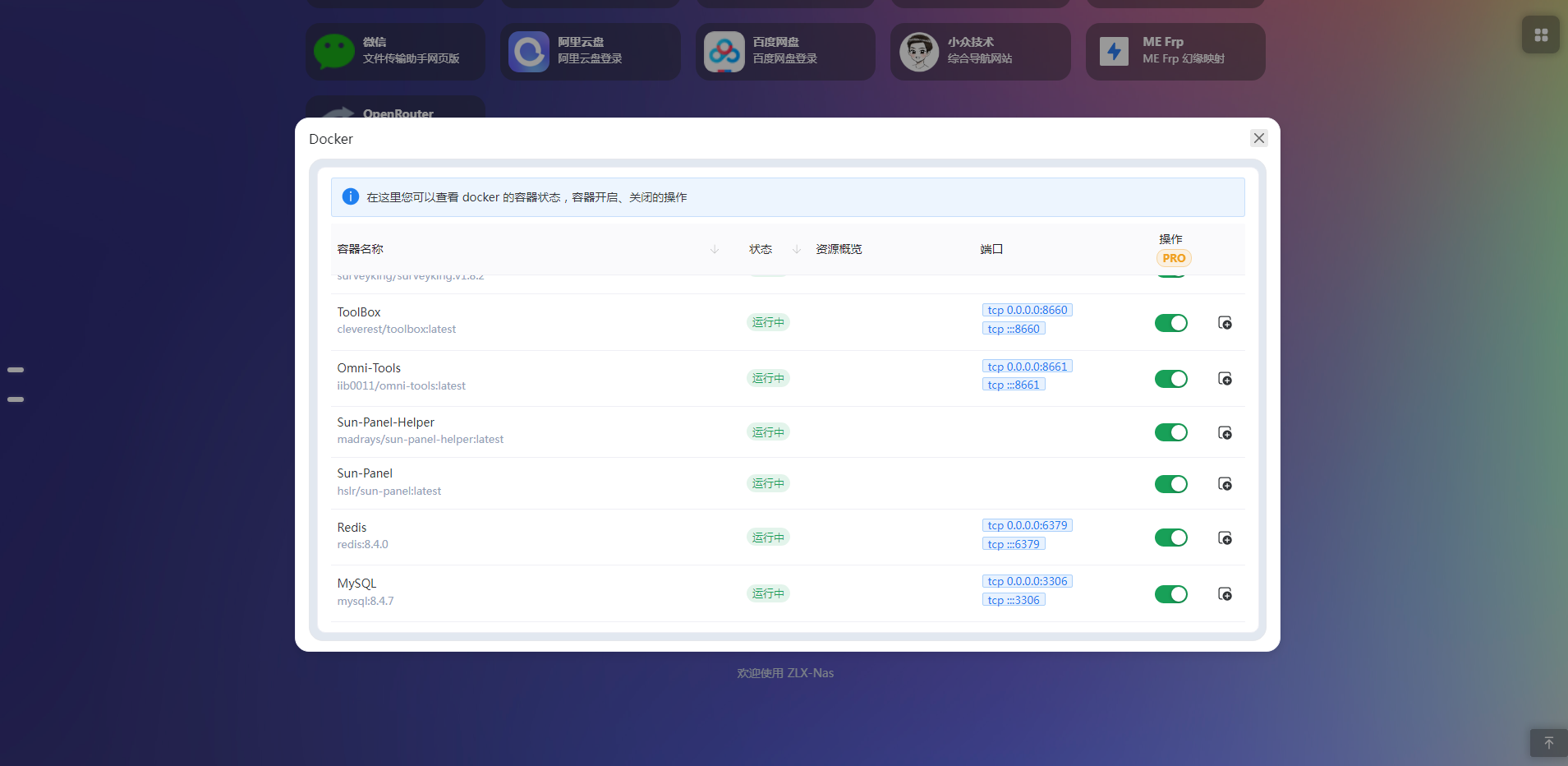
Task: Click the tcp 0.0.0.0:3306 port tag
Action: point(1027,581)
